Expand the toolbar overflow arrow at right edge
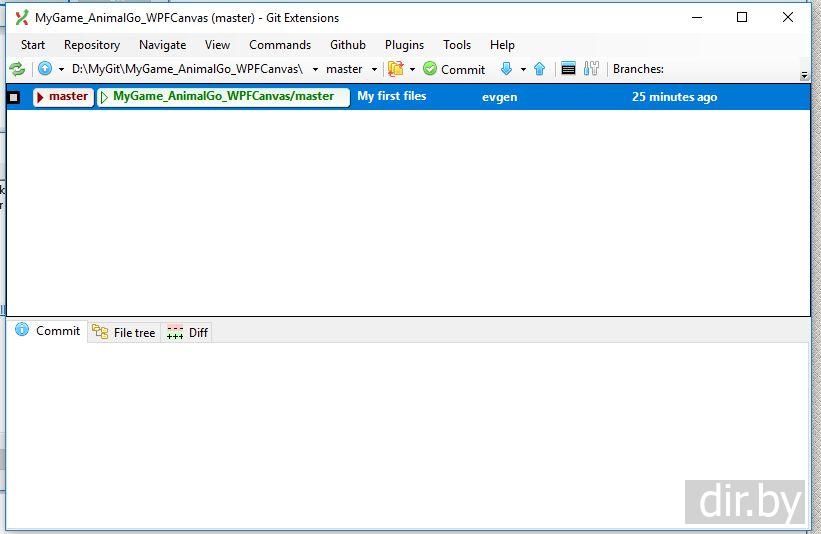Screen dimensions: 821x534 tap(805, 76)
